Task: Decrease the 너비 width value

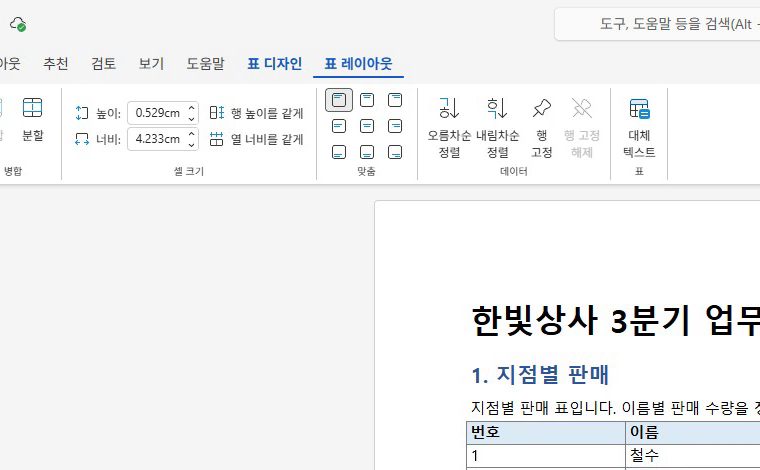Action: pos(192,144)
